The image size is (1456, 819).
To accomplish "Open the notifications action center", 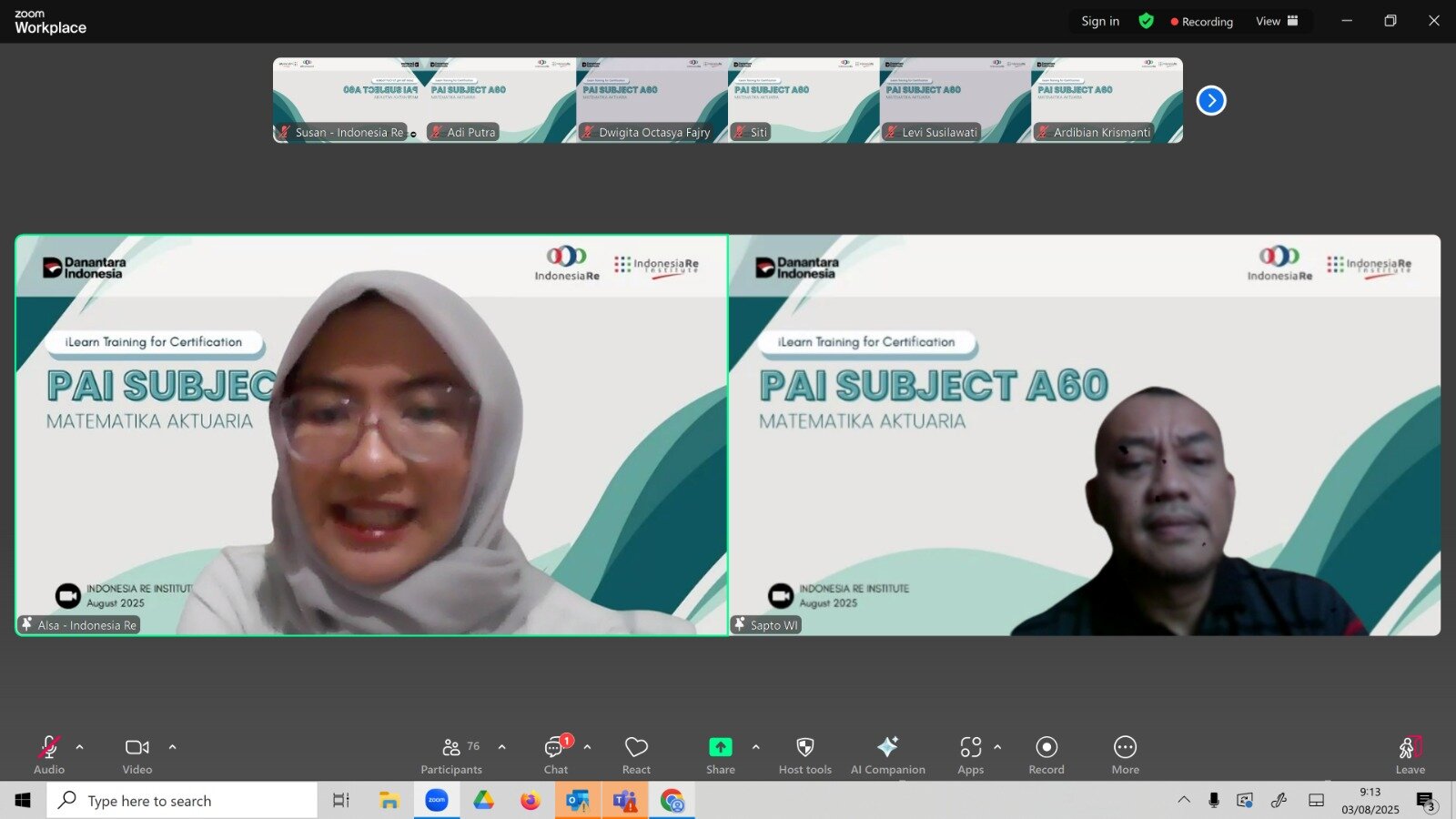I will coord(1426,801).
